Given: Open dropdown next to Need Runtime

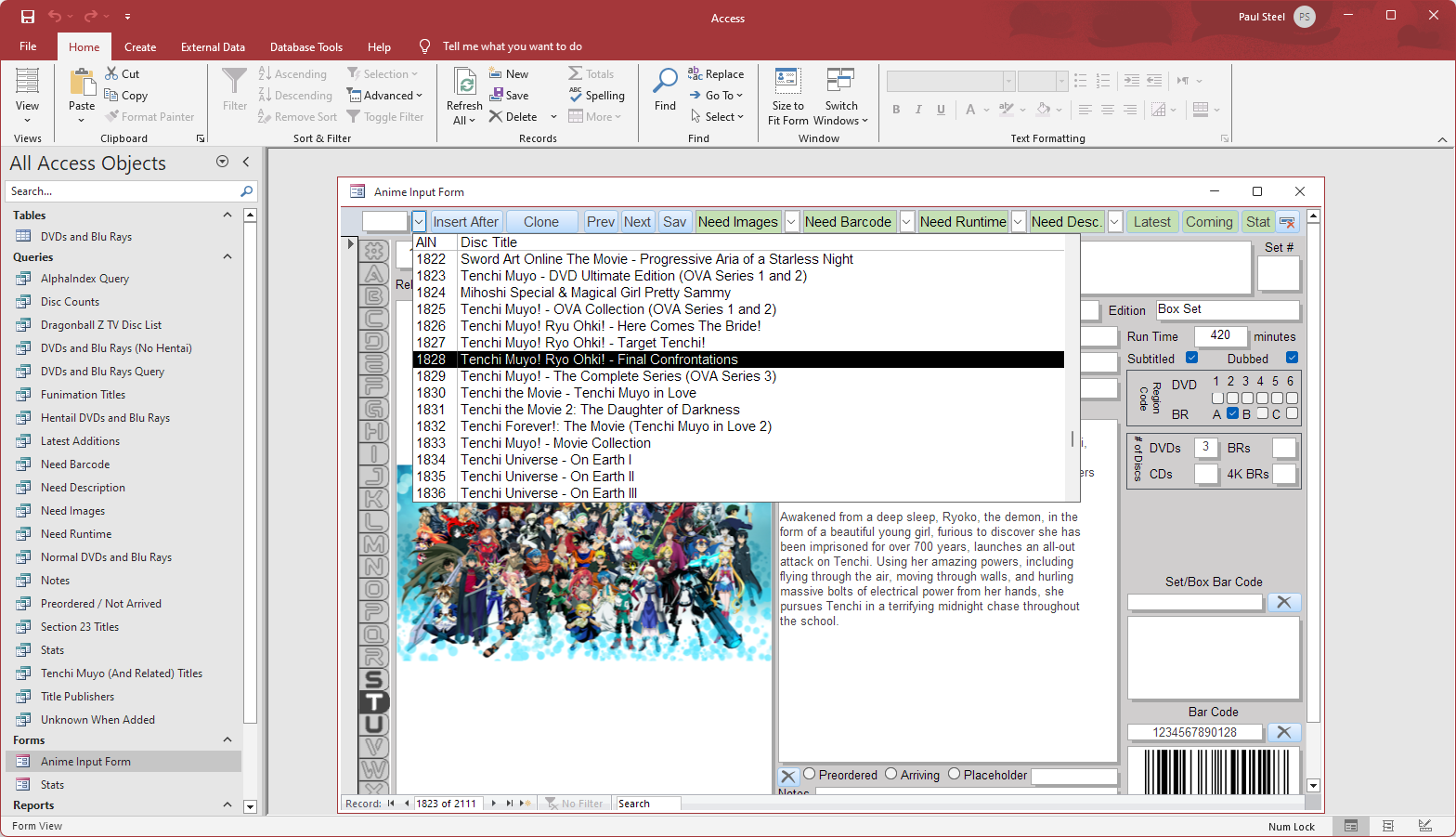Looking at the screenshot, I should point(1018,222).
